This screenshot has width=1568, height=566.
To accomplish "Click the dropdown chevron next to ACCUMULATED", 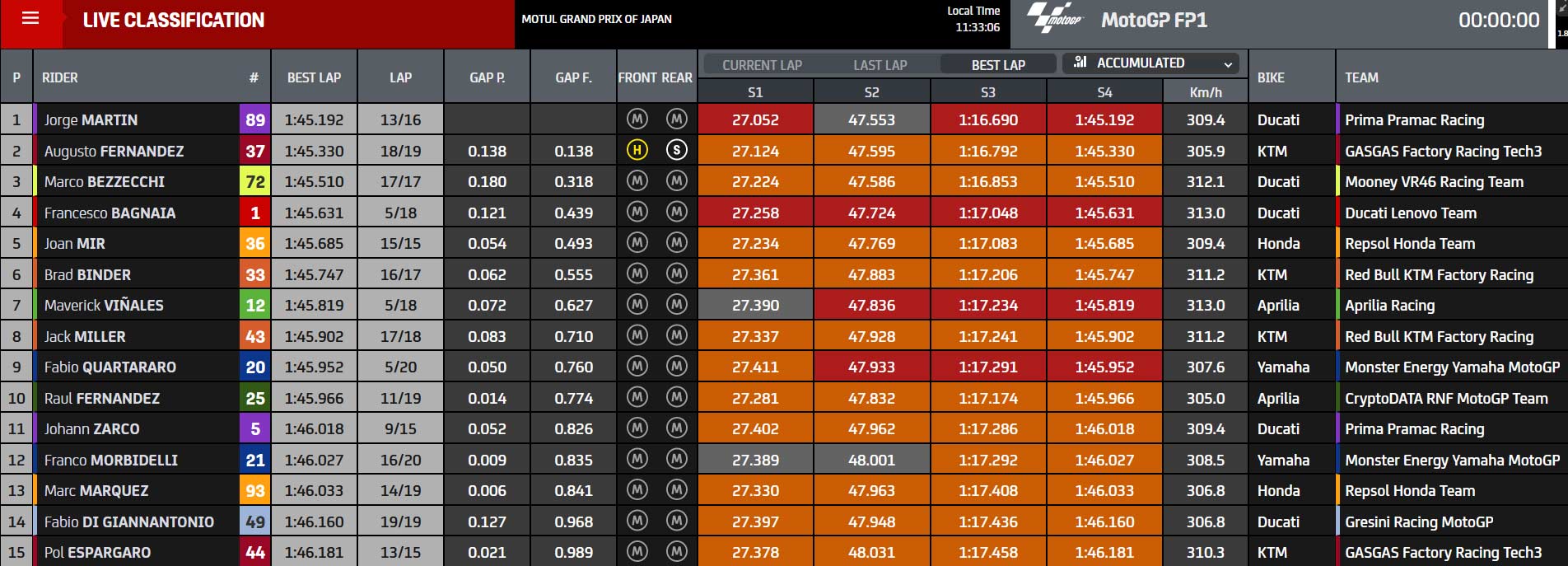I will pos(1228,64).
